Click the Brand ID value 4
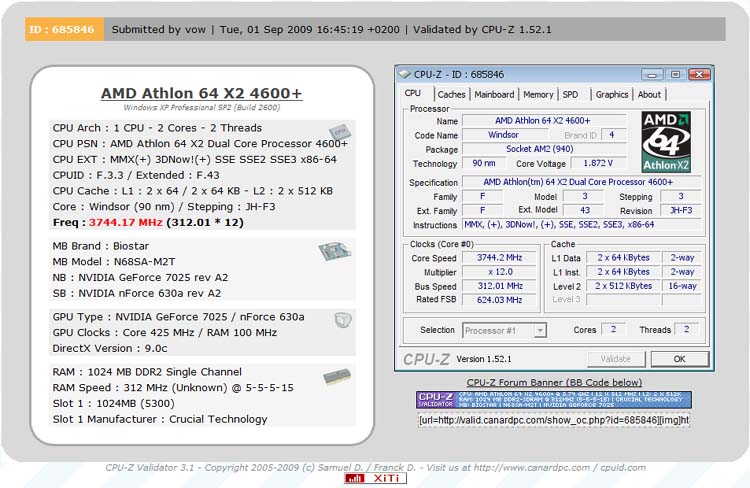 pyautogui.click(x=612, y=135)
